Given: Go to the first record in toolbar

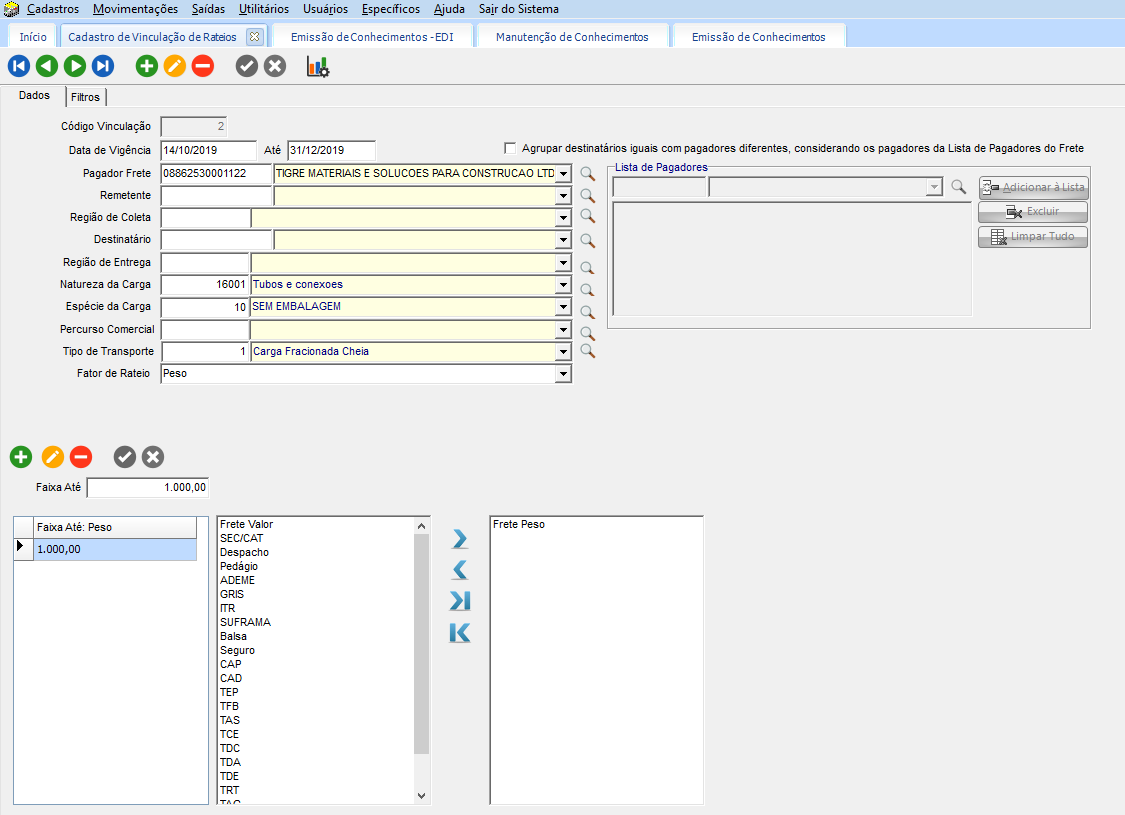Looking at the screenshot, I should pyautogui.click(x=19, y=67).
